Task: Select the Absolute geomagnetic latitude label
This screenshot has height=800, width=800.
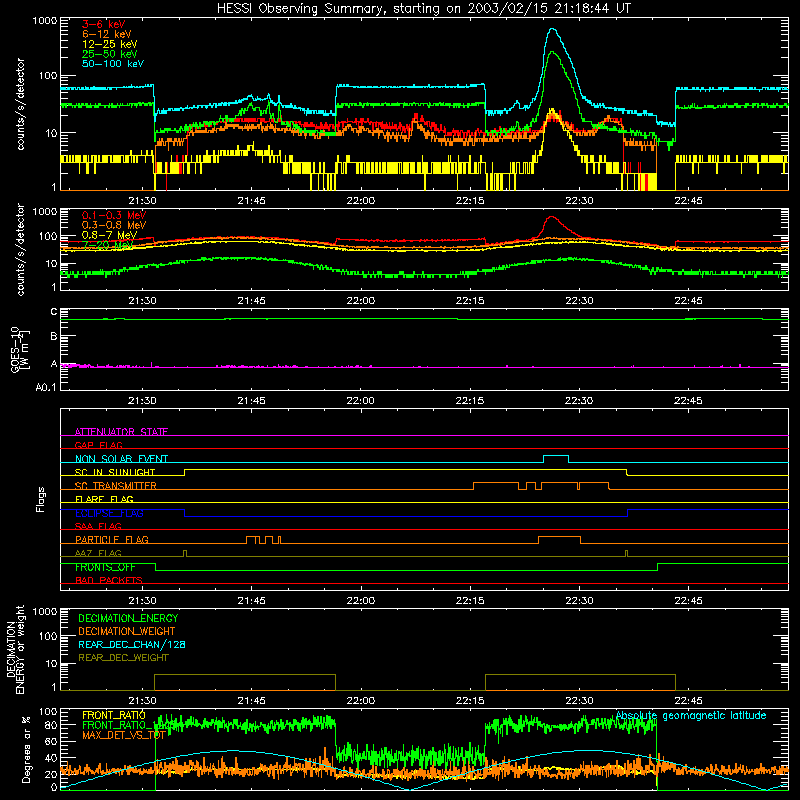Action: 691,715
